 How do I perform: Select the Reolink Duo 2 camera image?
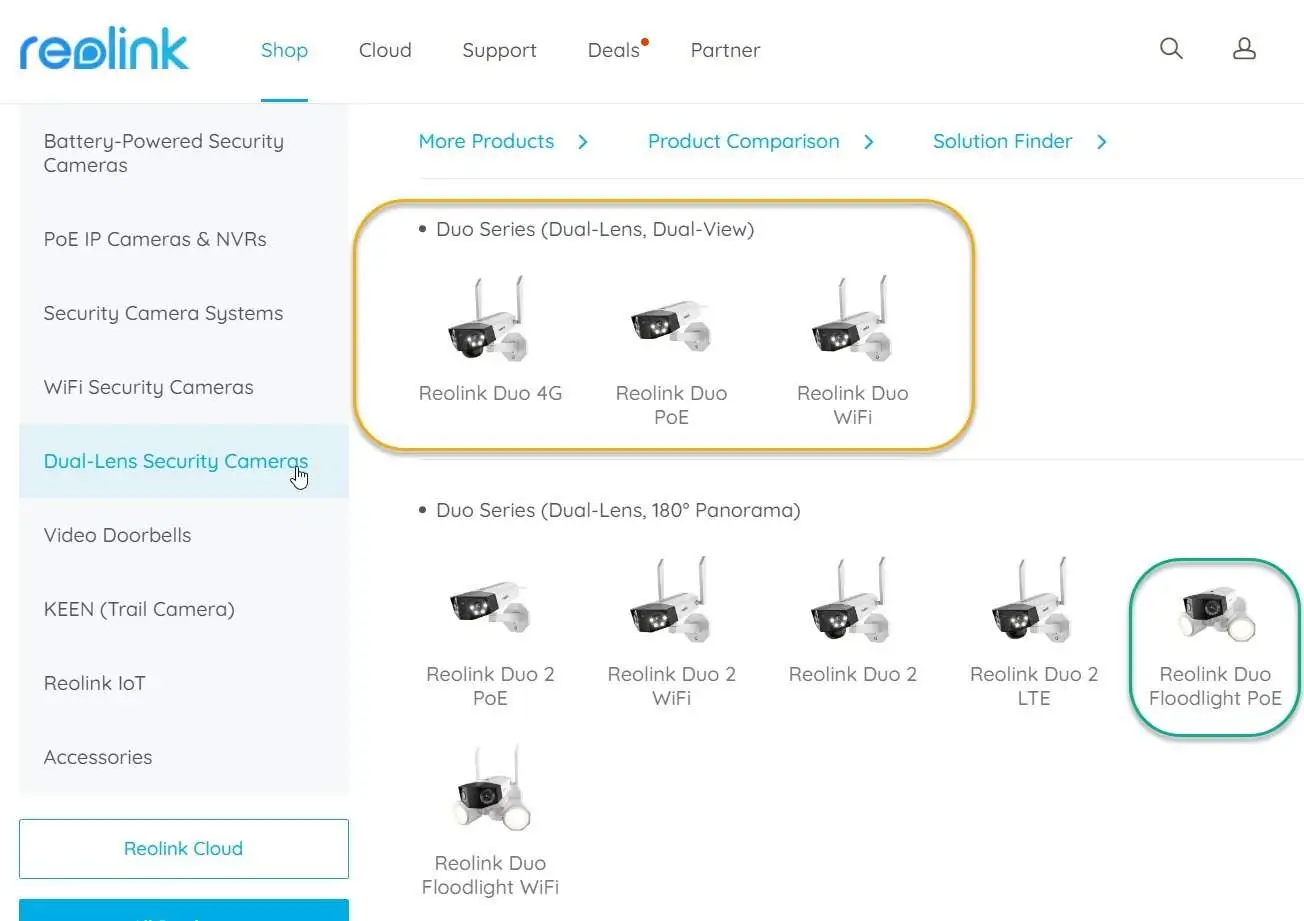click(x=852, y=602)
